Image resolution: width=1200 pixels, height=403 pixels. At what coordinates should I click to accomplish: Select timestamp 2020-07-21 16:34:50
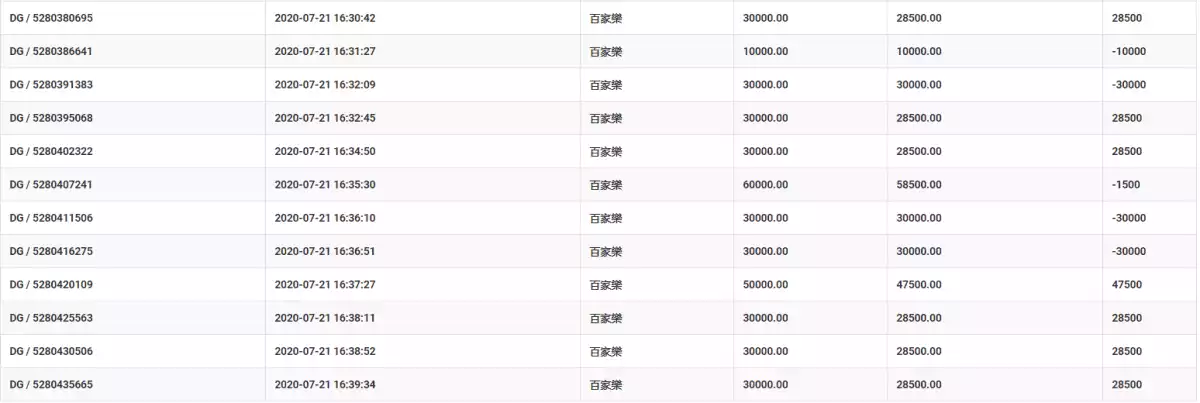pos(325,152)
